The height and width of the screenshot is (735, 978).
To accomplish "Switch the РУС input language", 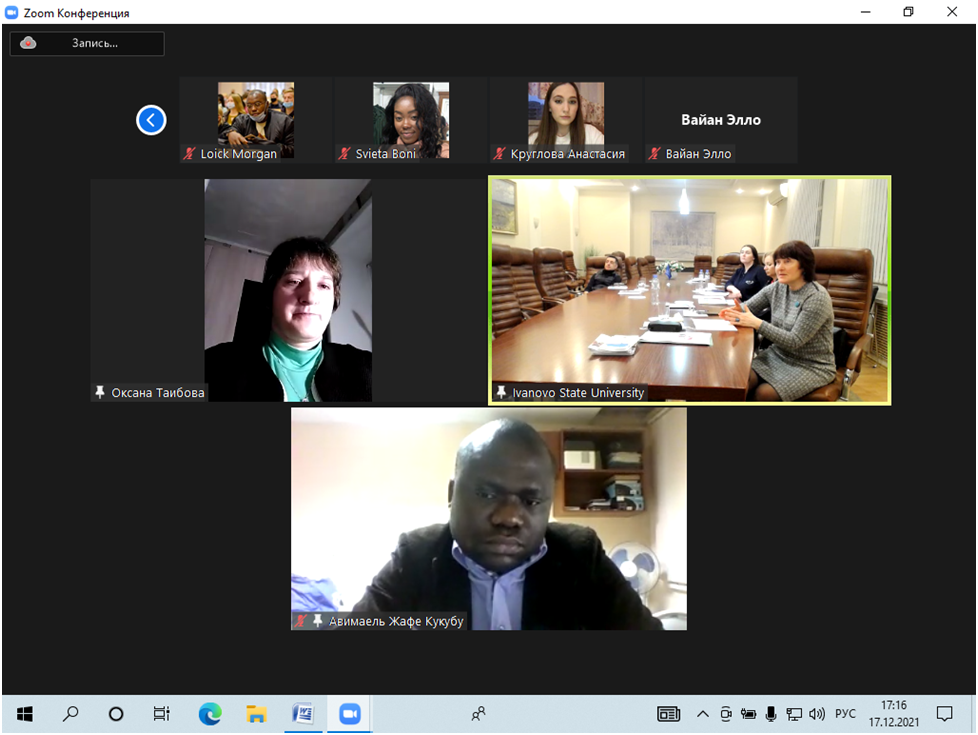I will (x=845, y=714).
